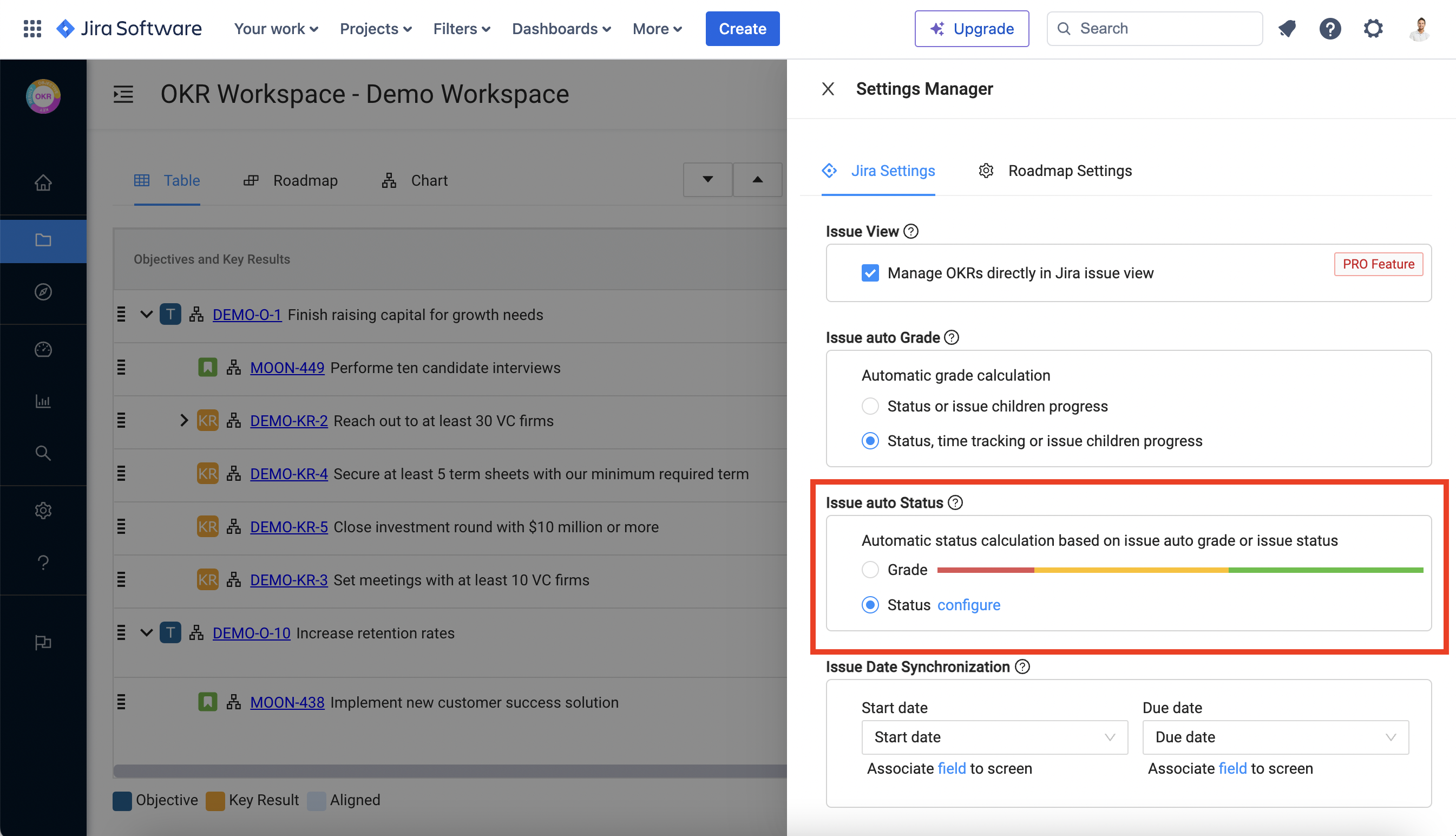Click the home icon in the sidebar

pyautogui.click(x=43, y=182)
